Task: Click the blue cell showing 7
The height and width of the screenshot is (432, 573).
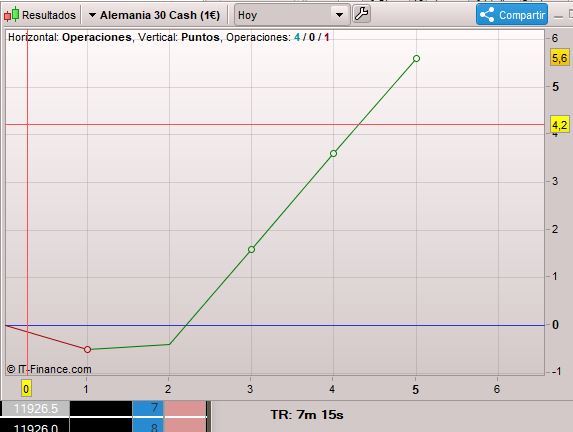Action: tap(148, 408)
